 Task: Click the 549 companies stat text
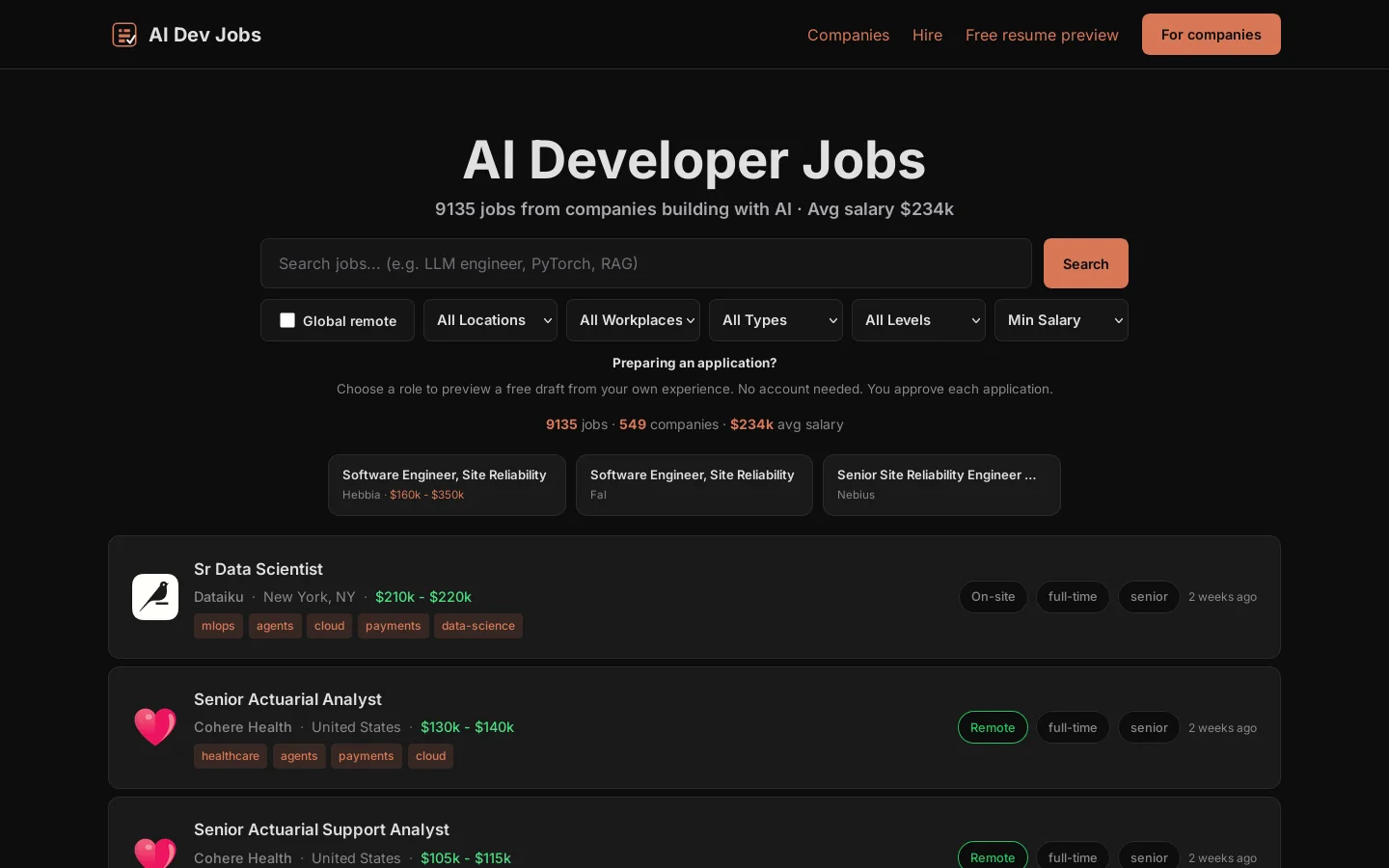(668, 424)
